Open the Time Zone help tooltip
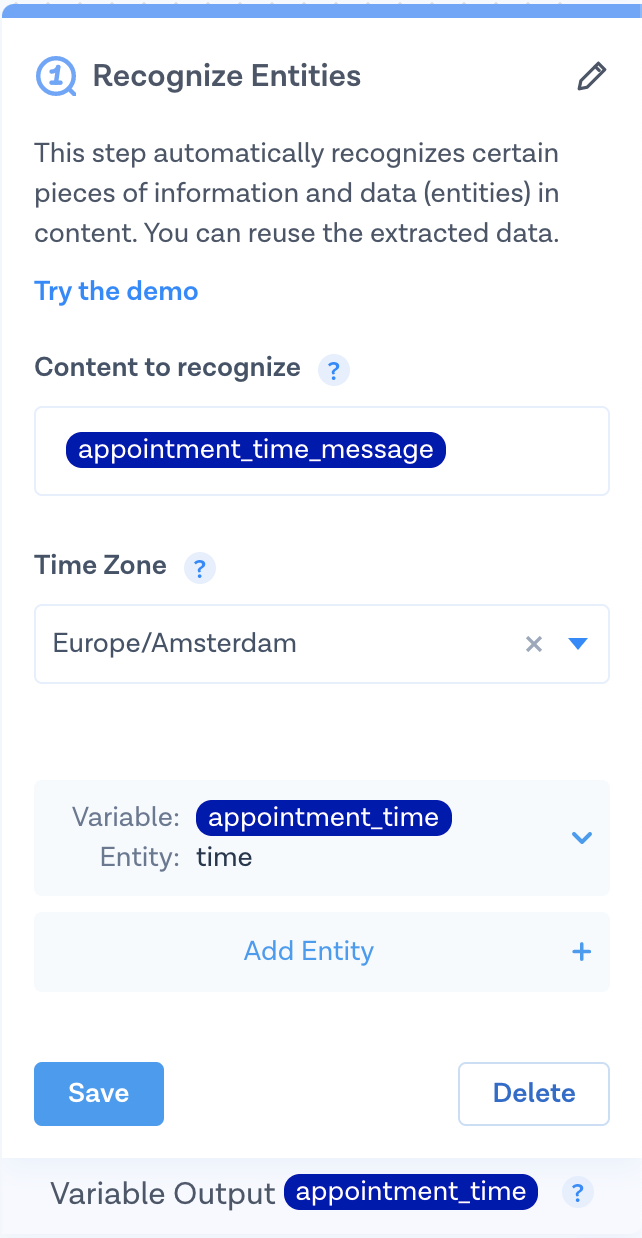The image size is (642, 1238). [200, 568]
